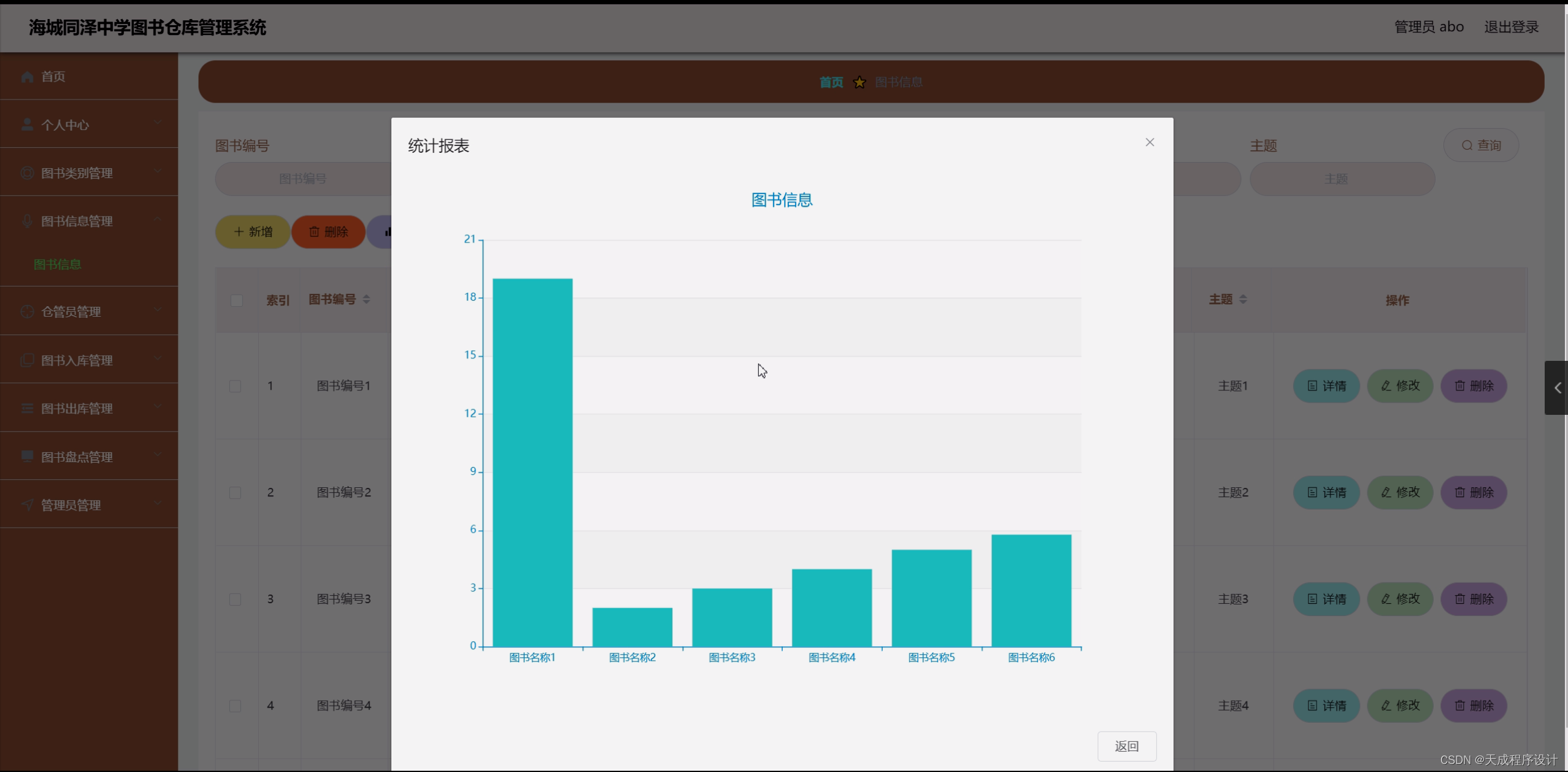Click 退出登录 link in the header
1568x772 pixels.
[1511, 27]
